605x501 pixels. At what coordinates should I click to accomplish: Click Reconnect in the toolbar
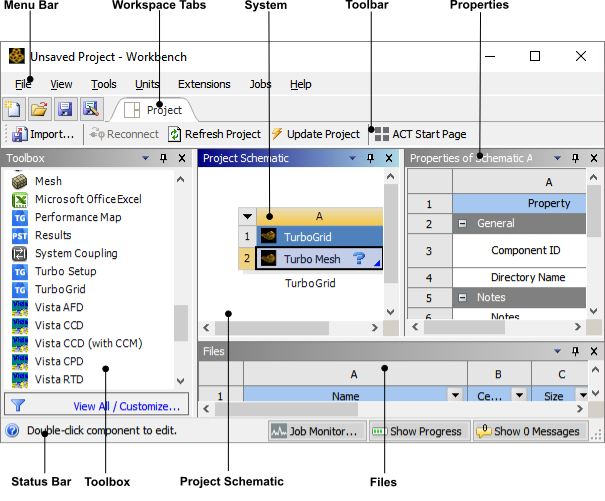[x=124, y=134]
